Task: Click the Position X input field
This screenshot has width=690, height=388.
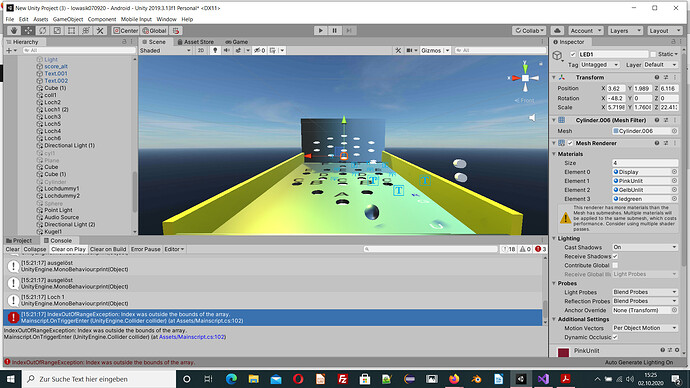Action: 616,88
